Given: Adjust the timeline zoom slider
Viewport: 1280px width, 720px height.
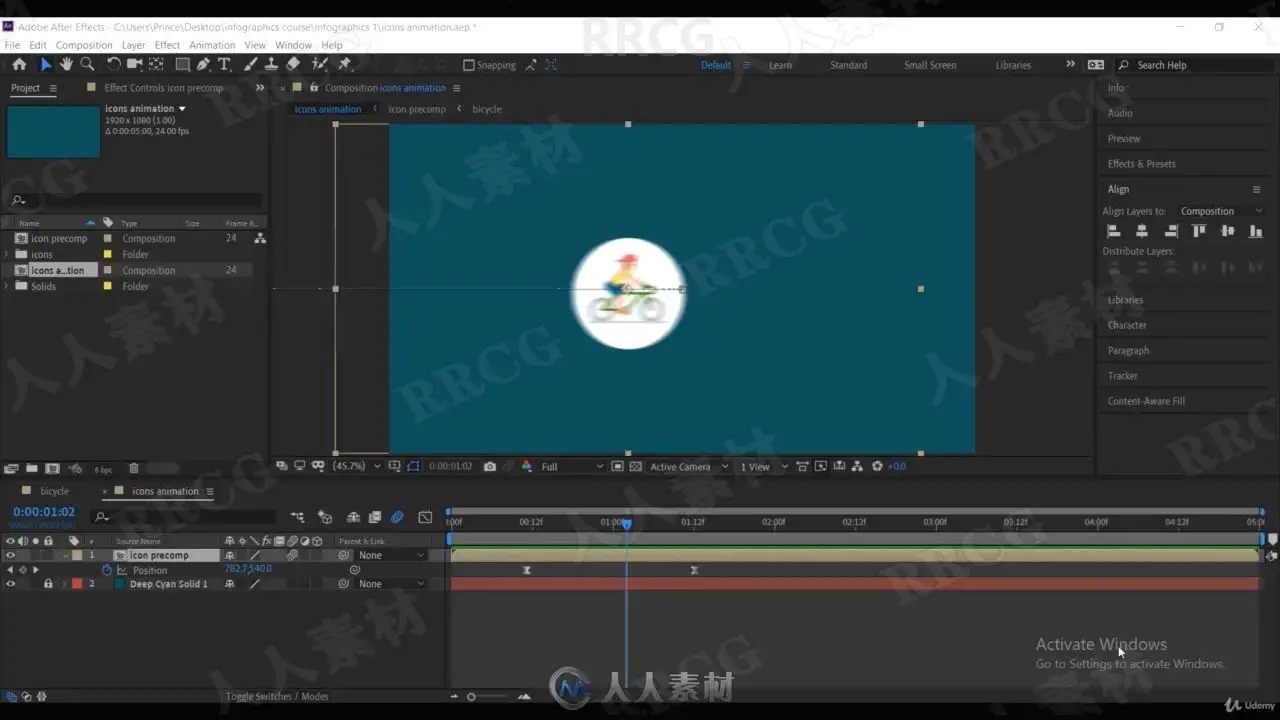Looking at the screenshot, I should coord(471,696).
